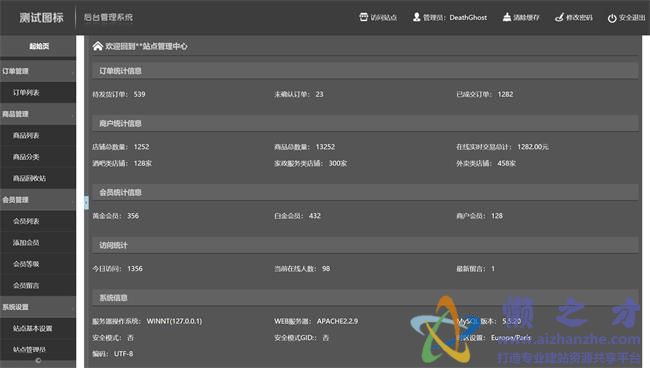Click the 会员统计信息 section header
The image size is (650, 368).
click(x=365, y=192)
